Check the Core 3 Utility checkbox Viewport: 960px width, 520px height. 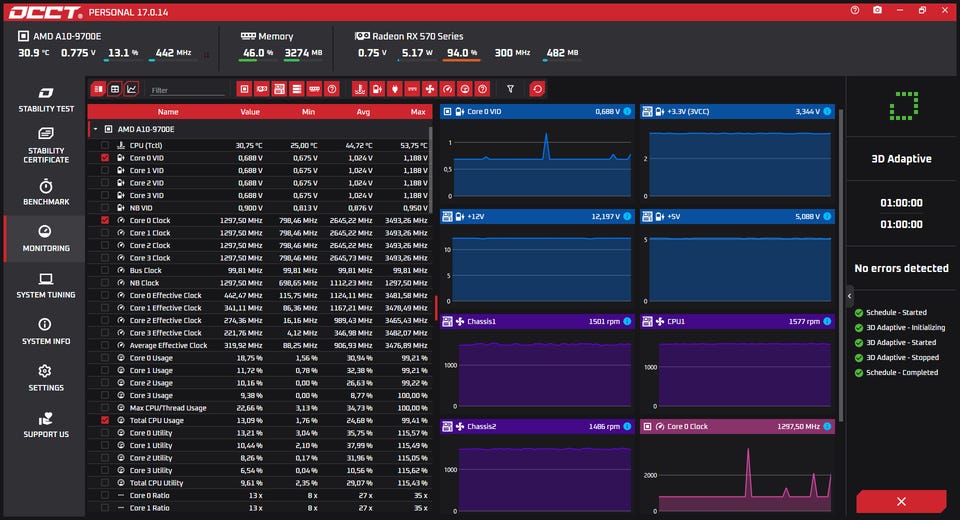coord(105,470)
